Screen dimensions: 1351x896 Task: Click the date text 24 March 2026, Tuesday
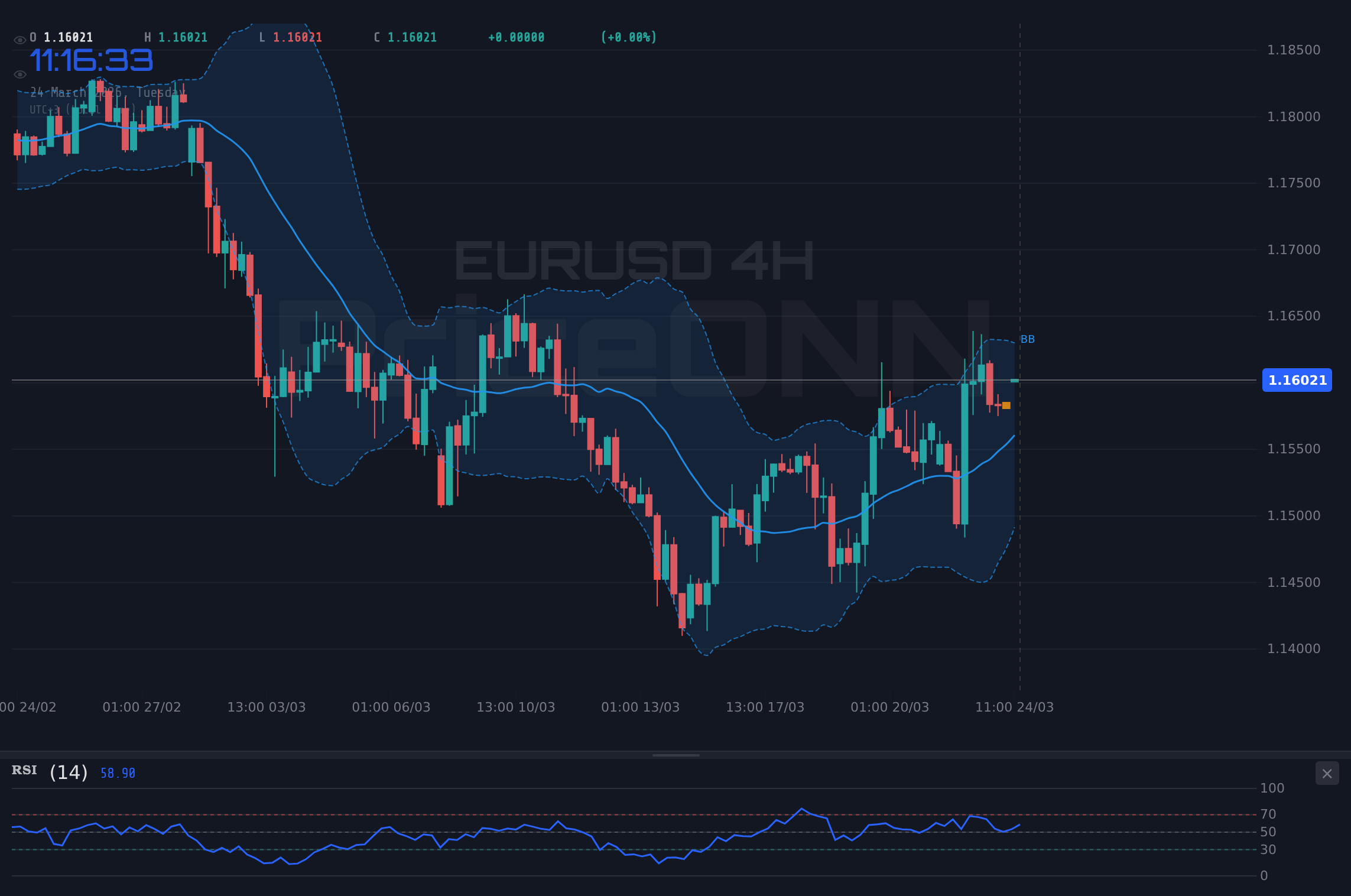click(x=106, y=93)
